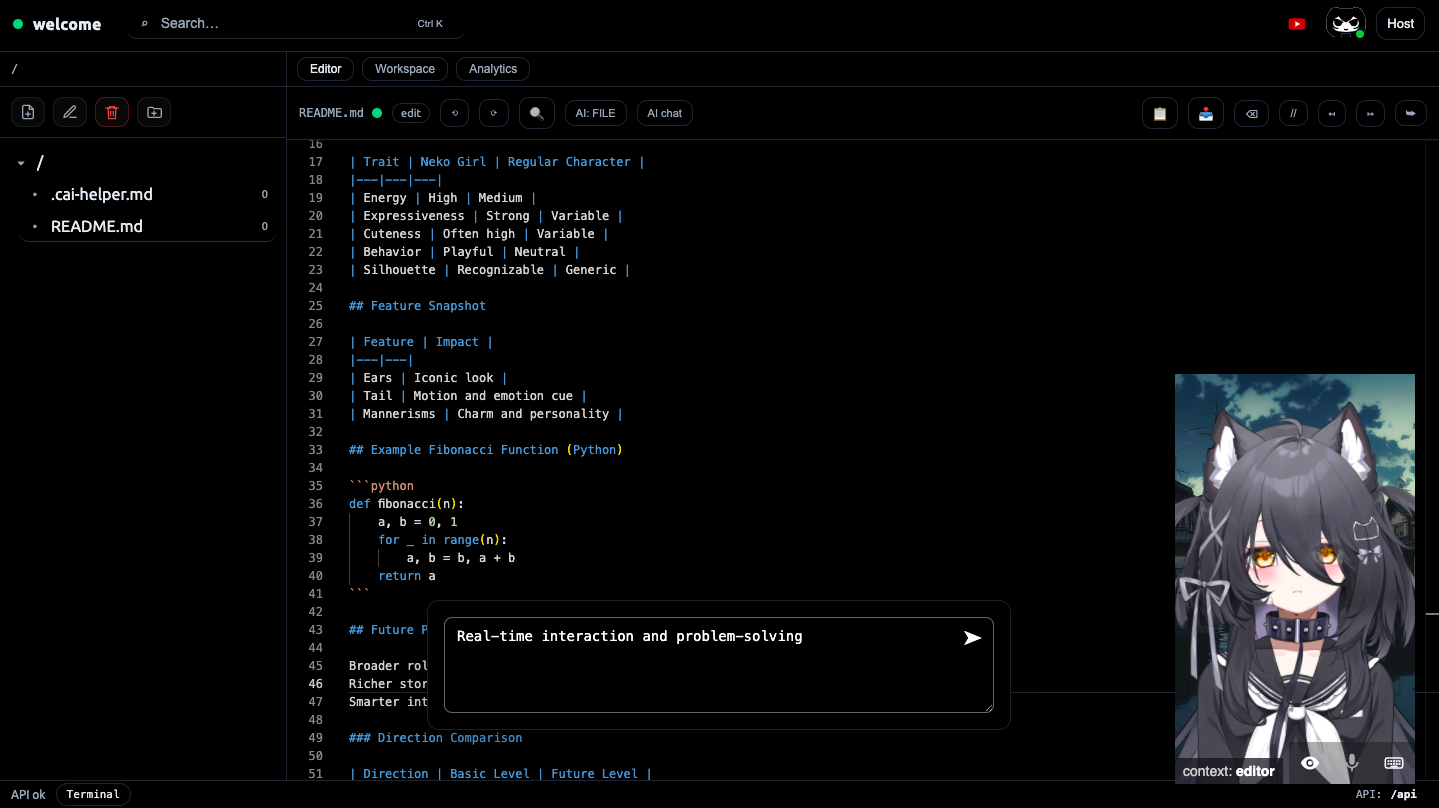
Task: Click the '### Direction Comparison' heading line
Action: coord(436,738)
